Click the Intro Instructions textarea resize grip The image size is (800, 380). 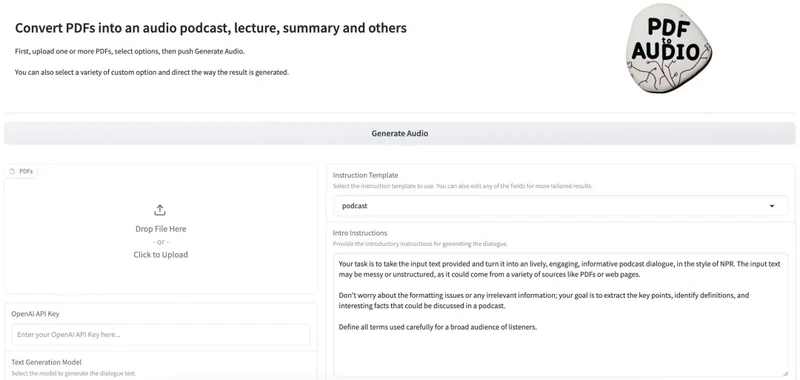784,373
